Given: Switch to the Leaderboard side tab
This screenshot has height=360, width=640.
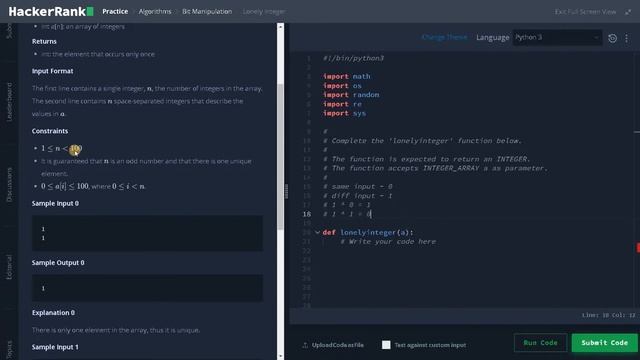Looking at the screenshot, I should click(x=9, y=102).
